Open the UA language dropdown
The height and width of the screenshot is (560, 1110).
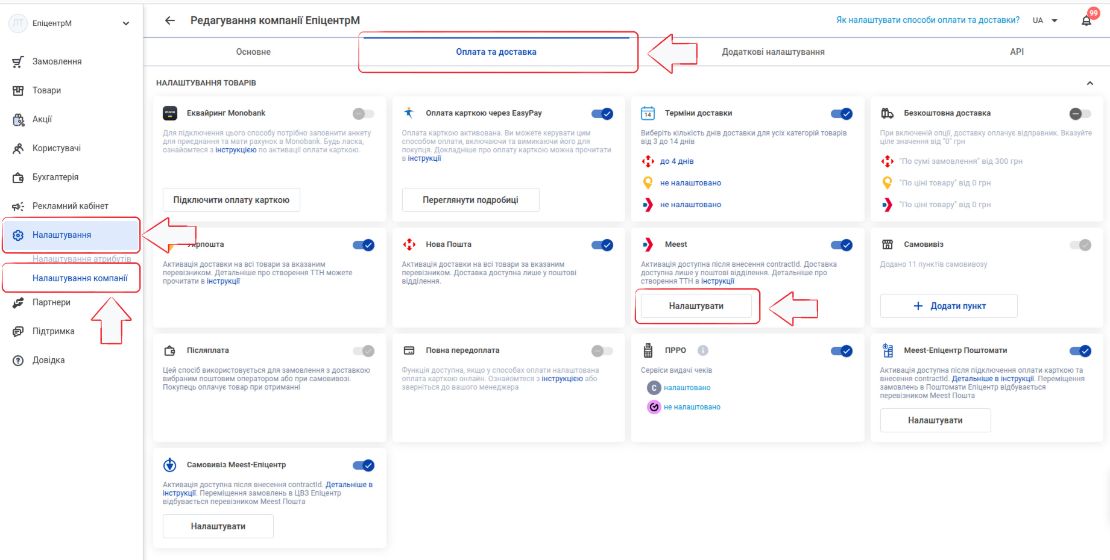click(1045, 21)
